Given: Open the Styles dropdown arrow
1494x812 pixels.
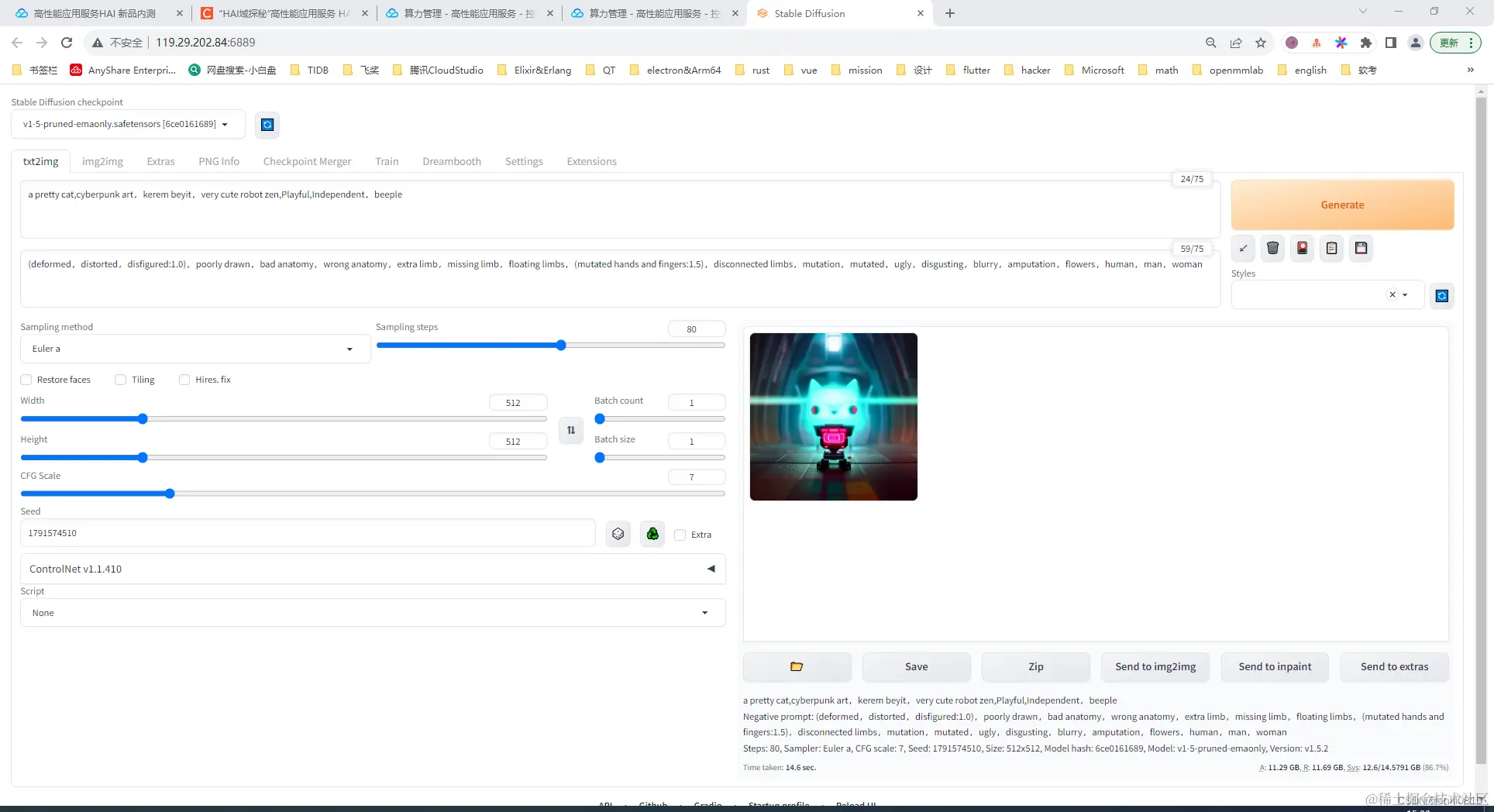Looking at the screenshot, I should (x=1405, y=294).
